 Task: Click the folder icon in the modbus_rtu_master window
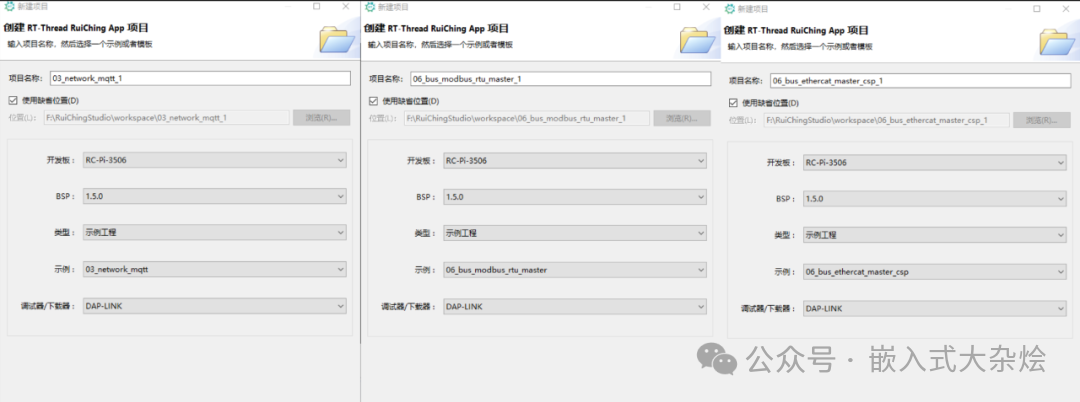(699, 39)
